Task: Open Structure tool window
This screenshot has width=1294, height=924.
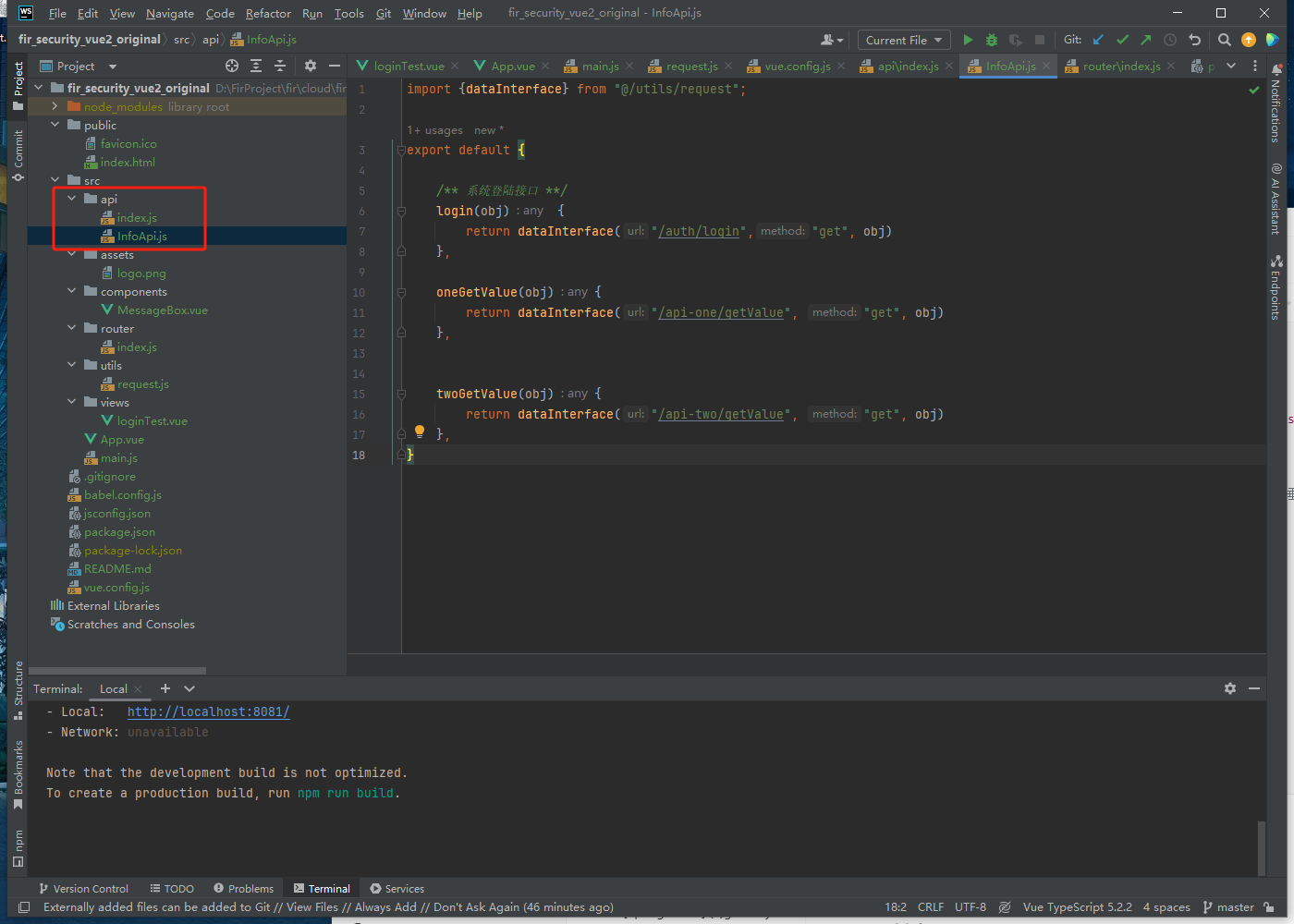Action: pyautogui.click(x=18, y=689)
